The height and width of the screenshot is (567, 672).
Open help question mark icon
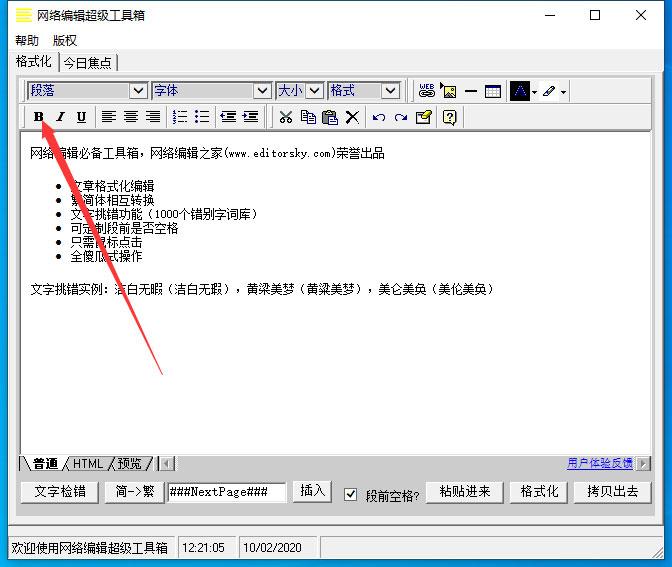point(449,117)
